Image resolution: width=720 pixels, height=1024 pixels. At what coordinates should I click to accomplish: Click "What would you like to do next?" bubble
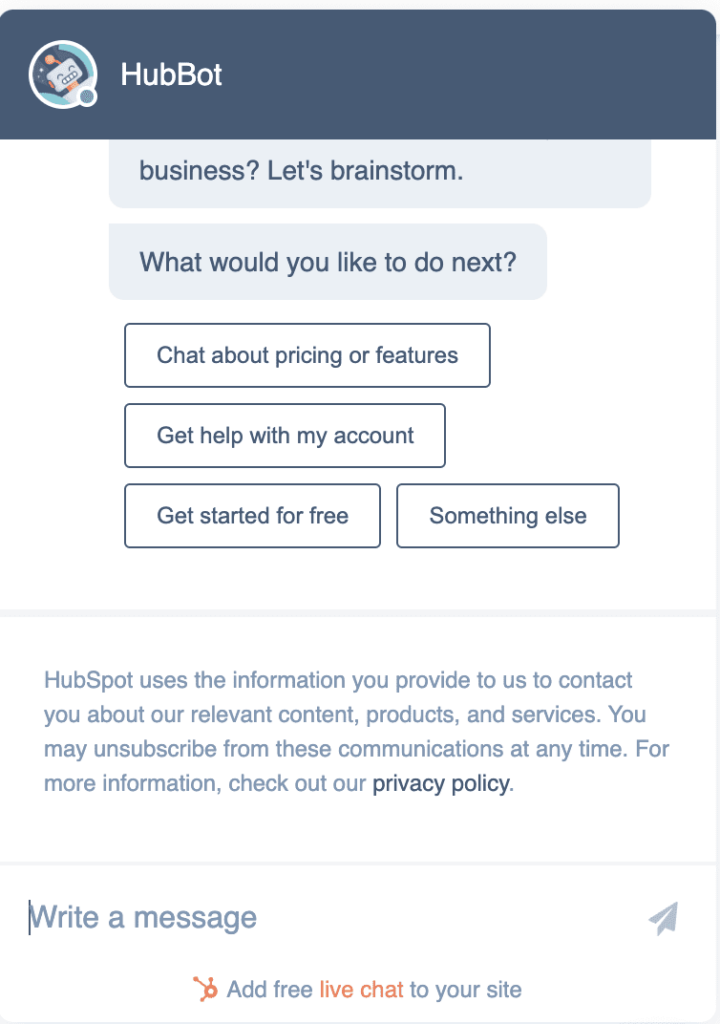[x=327, y=262]
